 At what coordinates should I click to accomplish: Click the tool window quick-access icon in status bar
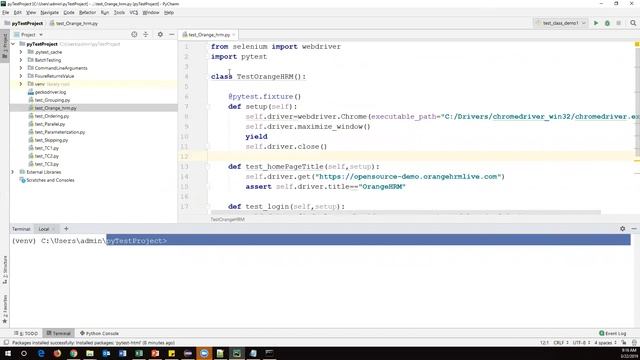tap(6, 343)
